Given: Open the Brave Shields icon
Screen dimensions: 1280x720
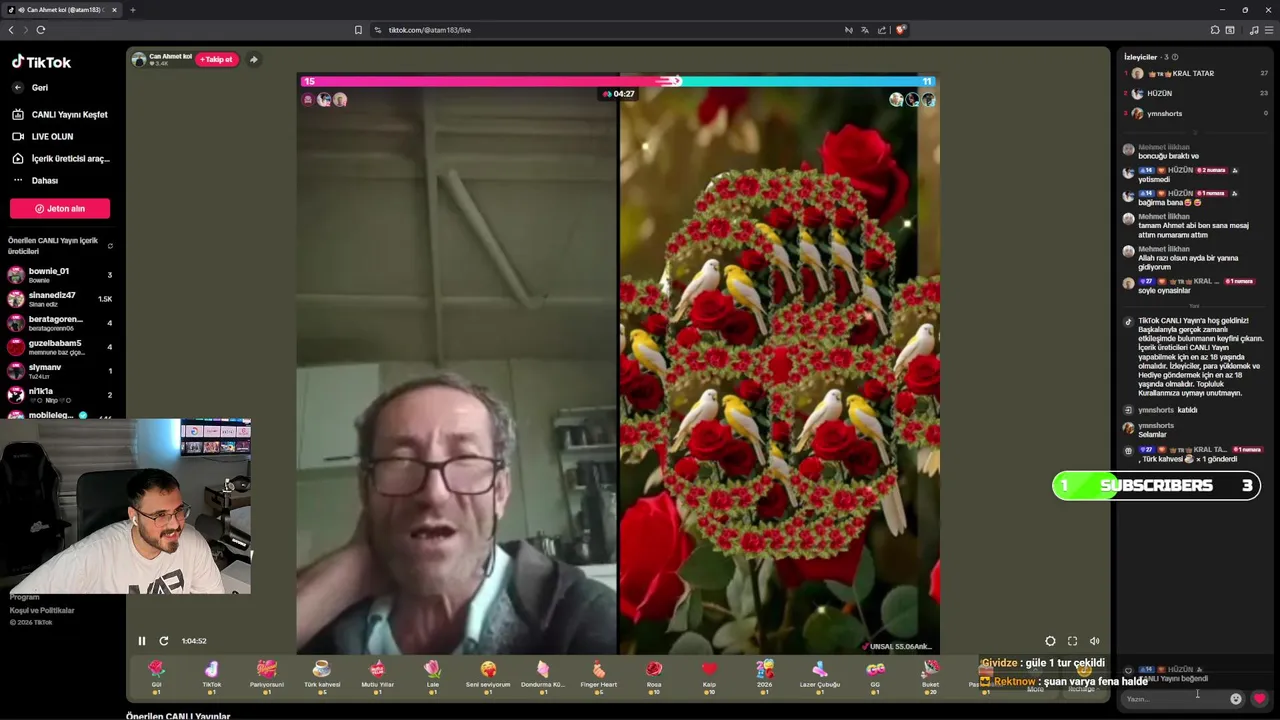Looking at the screenshot, I should tap(900, 30).
